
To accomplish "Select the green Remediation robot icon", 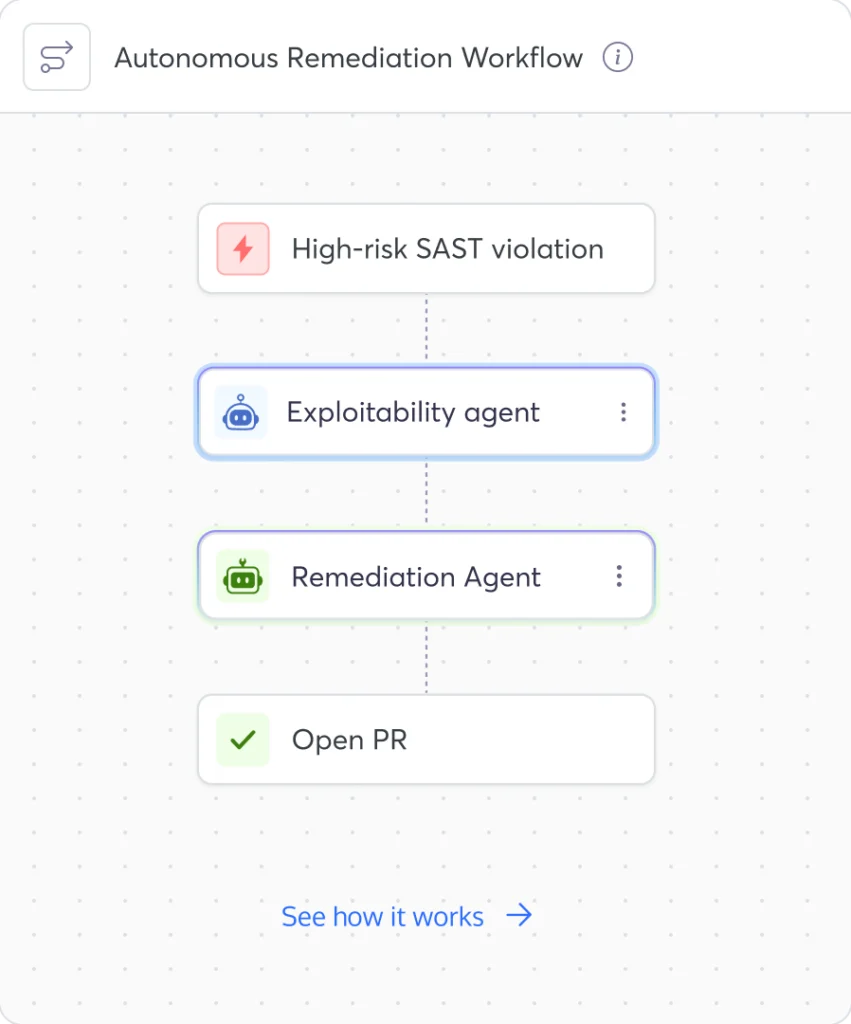I will pyautogui.click(x=243, y=576).
